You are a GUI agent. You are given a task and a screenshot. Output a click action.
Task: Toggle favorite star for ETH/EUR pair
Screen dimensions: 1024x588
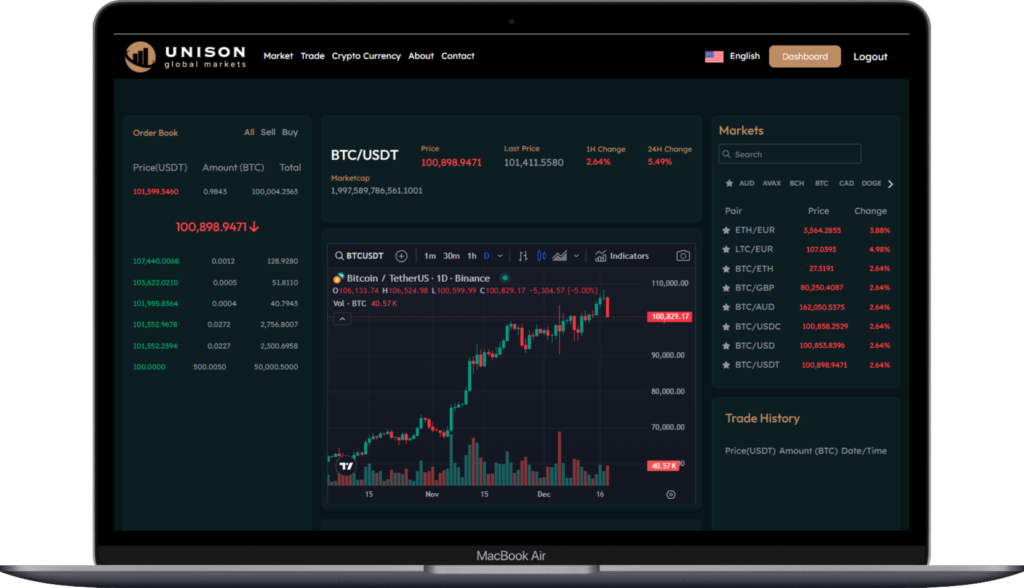(x=727, y=230)
